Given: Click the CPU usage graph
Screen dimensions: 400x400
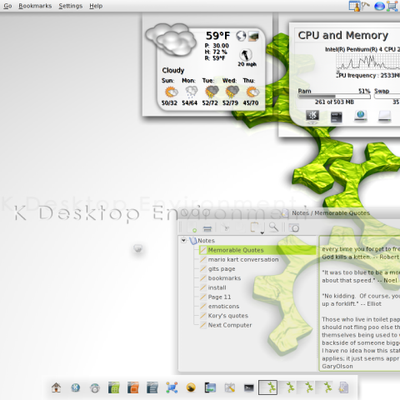Looking at the screenshot, I should 368,63.
